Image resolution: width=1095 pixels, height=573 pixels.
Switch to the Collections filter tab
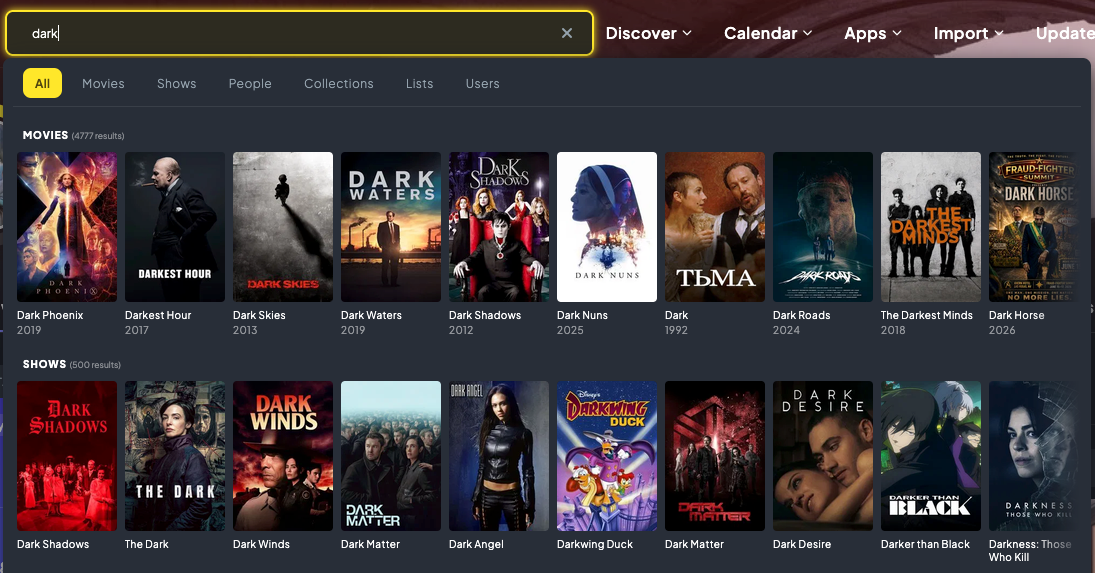click(339, 83)
